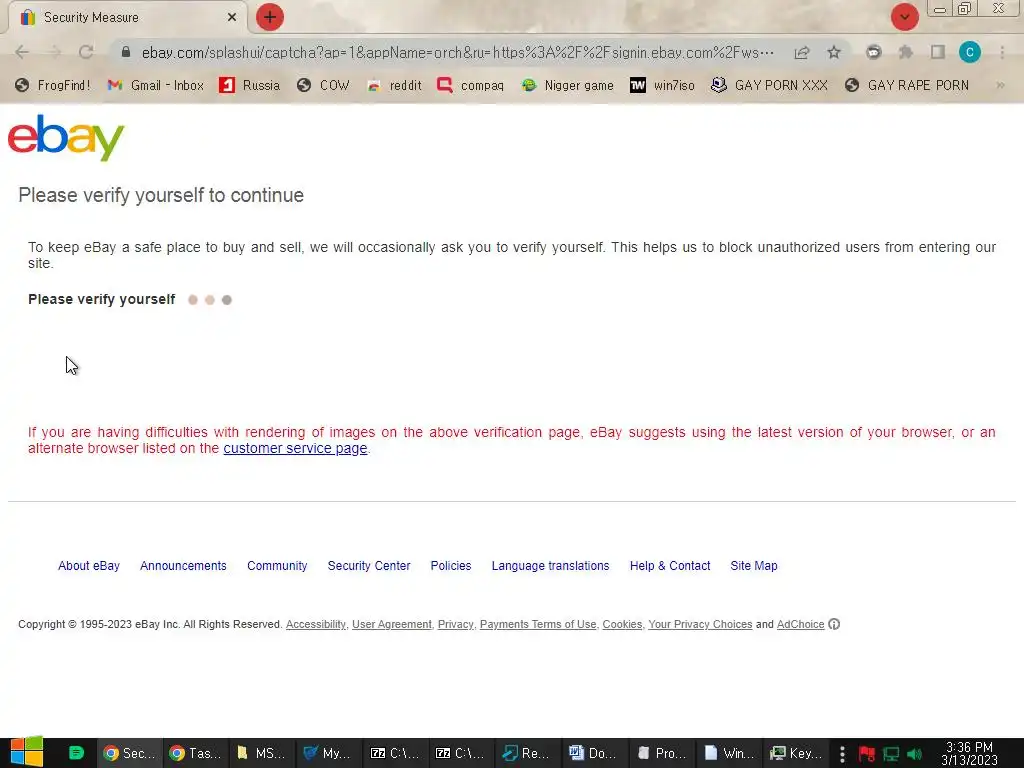Open the profile avatar labeled C
The width and height of the screenshot is (1024, 768).
pyautogui.click(x=970, y=52)
